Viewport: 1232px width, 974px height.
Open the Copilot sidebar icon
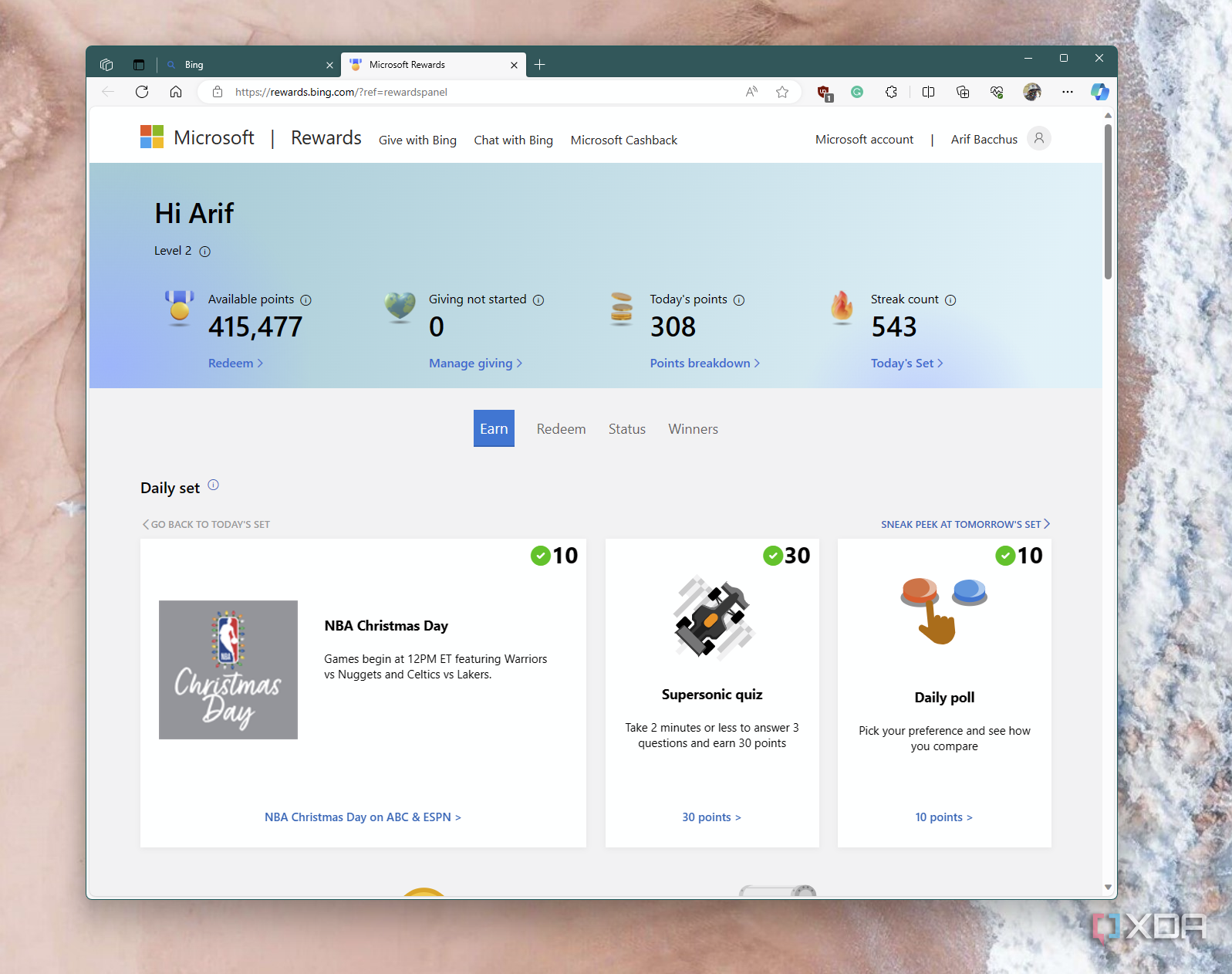click(x=1100, y=92)
